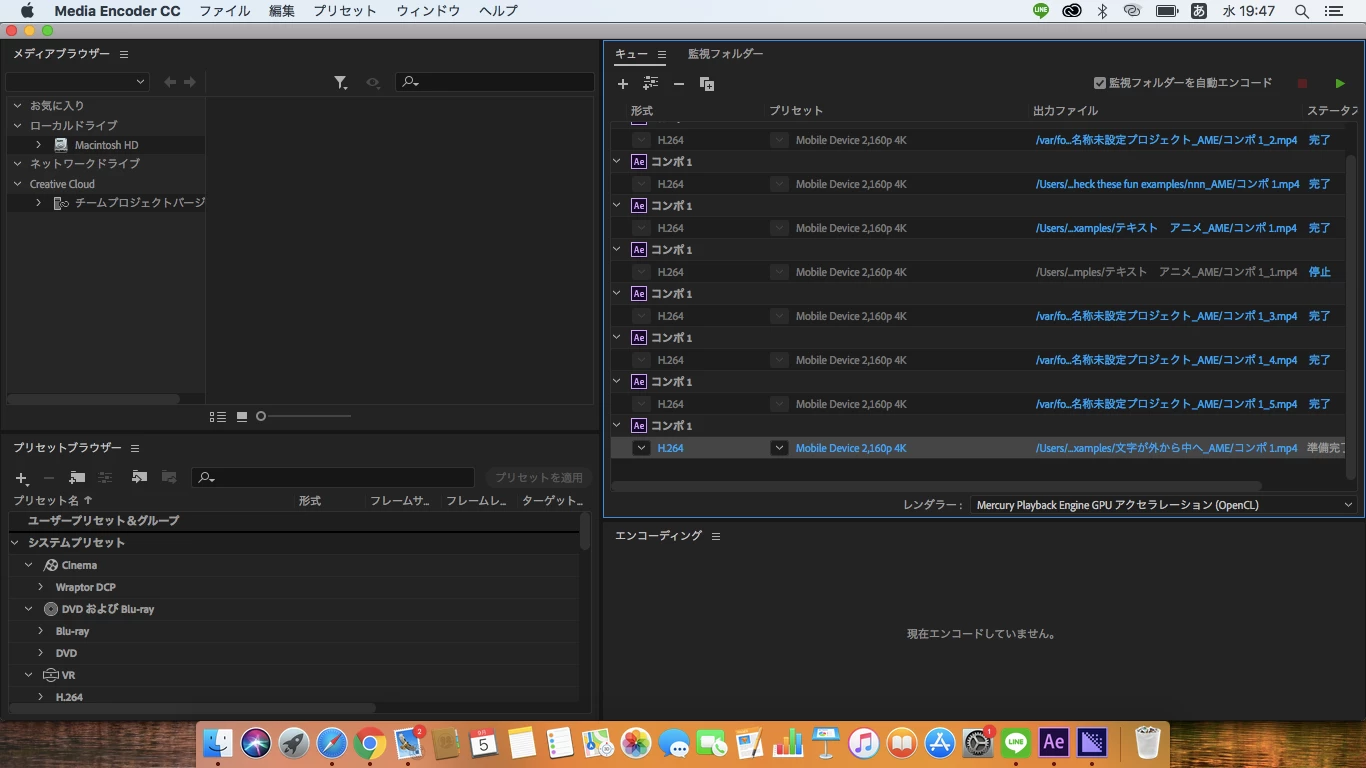
Task: Duplicate the selected queue item
Action: 707,84
